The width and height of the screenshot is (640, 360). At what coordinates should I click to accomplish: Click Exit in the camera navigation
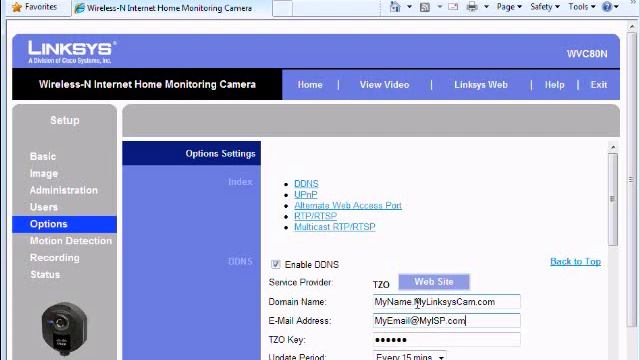tap(599, 85)
